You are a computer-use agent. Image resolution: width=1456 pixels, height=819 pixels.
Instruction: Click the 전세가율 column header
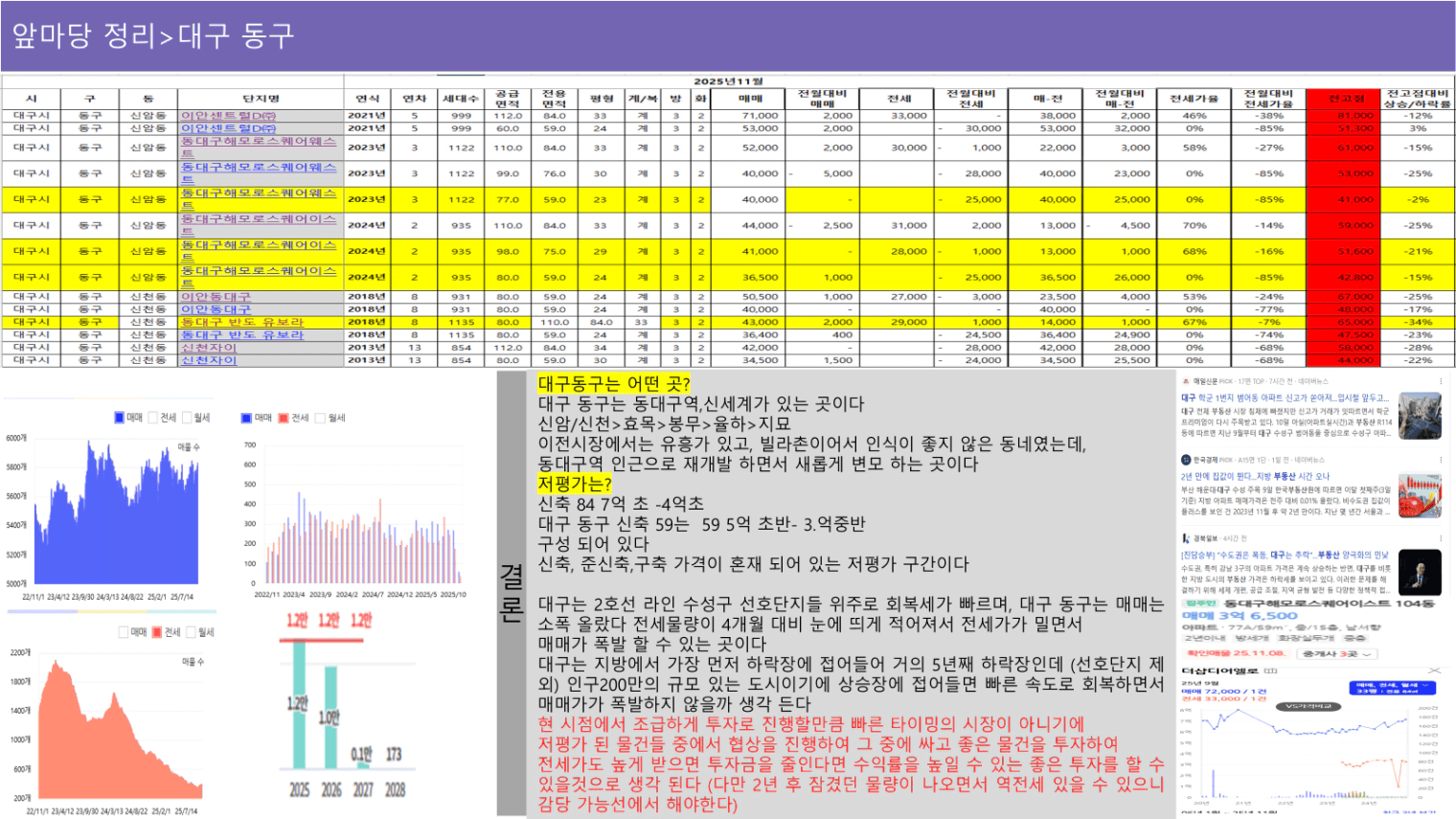[1194, 99]
